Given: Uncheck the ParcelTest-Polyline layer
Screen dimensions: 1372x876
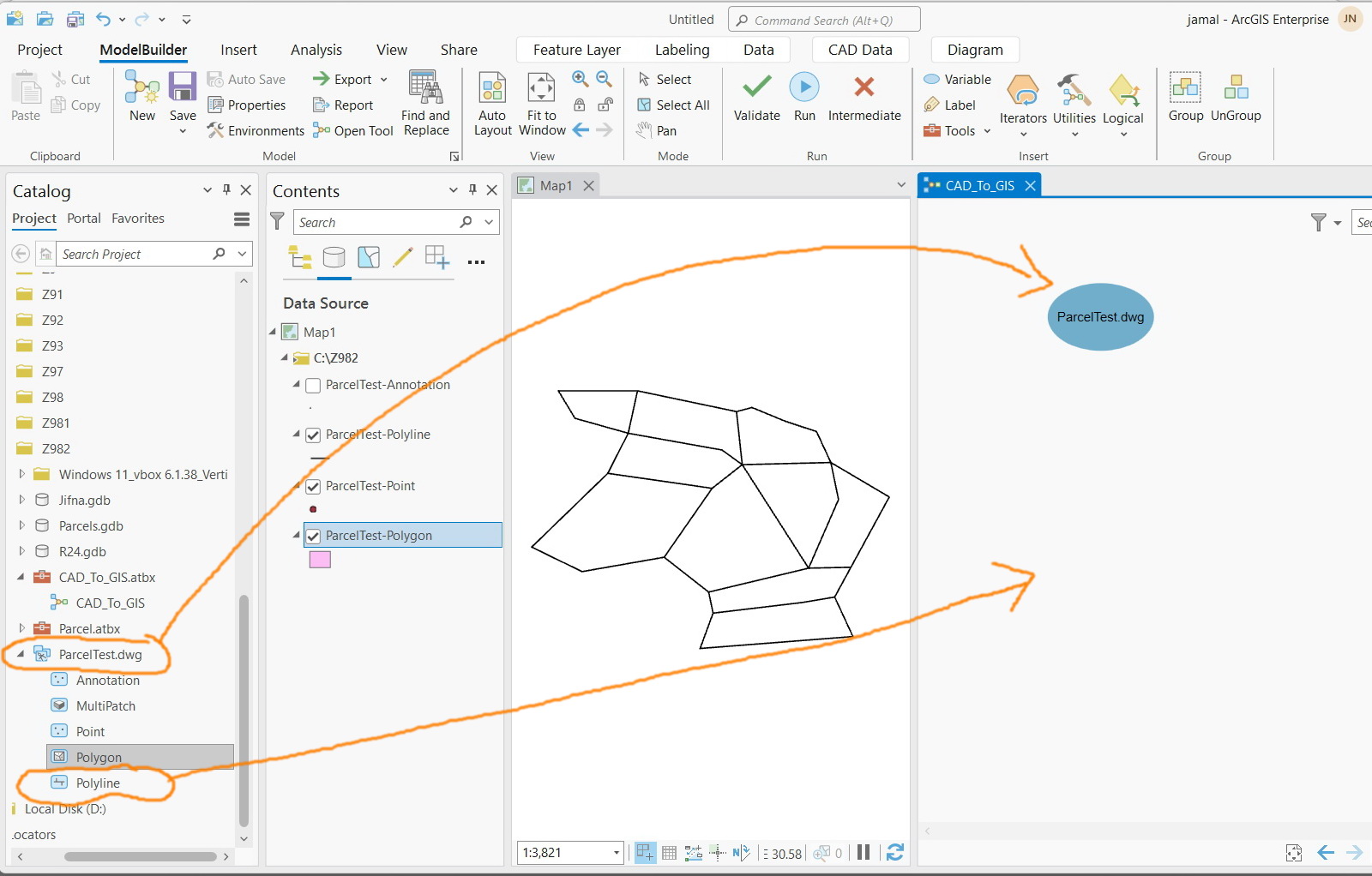Looking at the screenshot, I should (x=313, y=435).
